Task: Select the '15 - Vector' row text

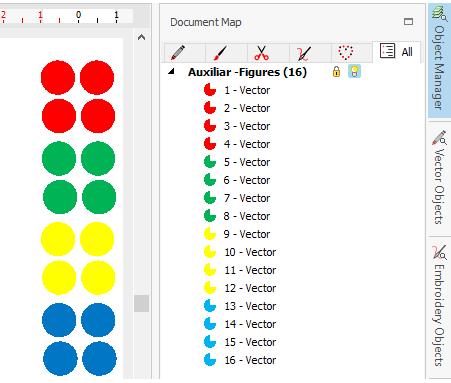Action: pyautogui.click(x=250, y=342)
